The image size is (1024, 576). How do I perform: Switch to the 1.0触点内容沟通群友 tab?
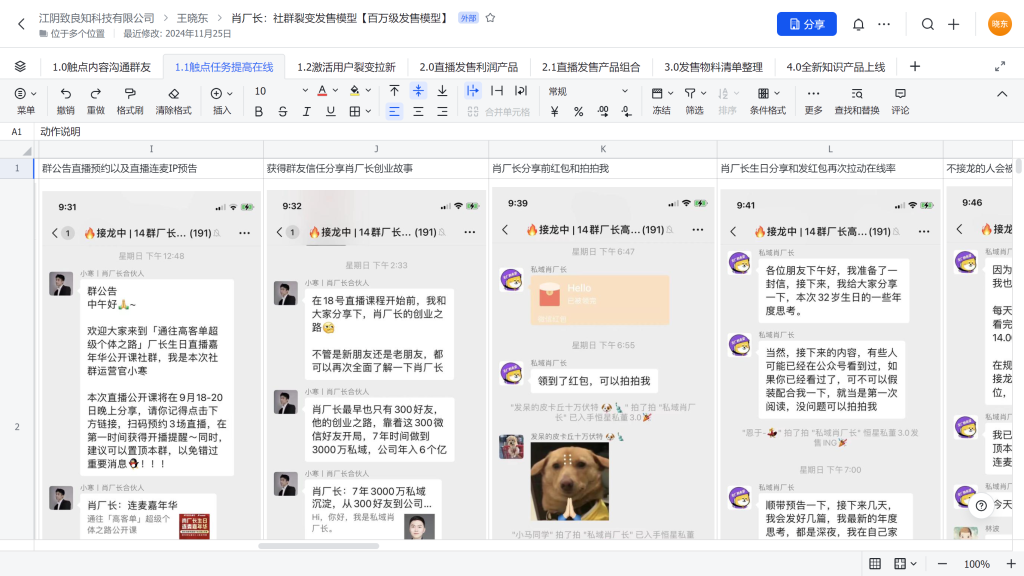[101, 67]
